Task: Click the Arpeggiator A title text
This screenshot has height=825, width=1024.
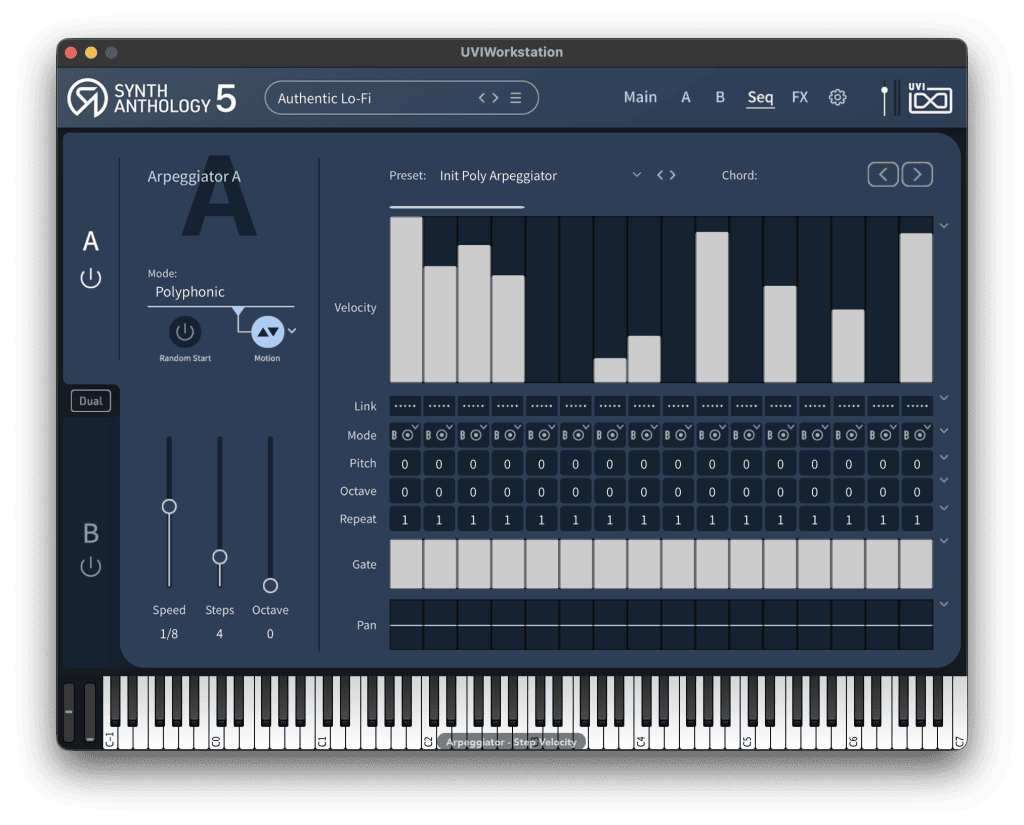Action: (x=194, y=176)
